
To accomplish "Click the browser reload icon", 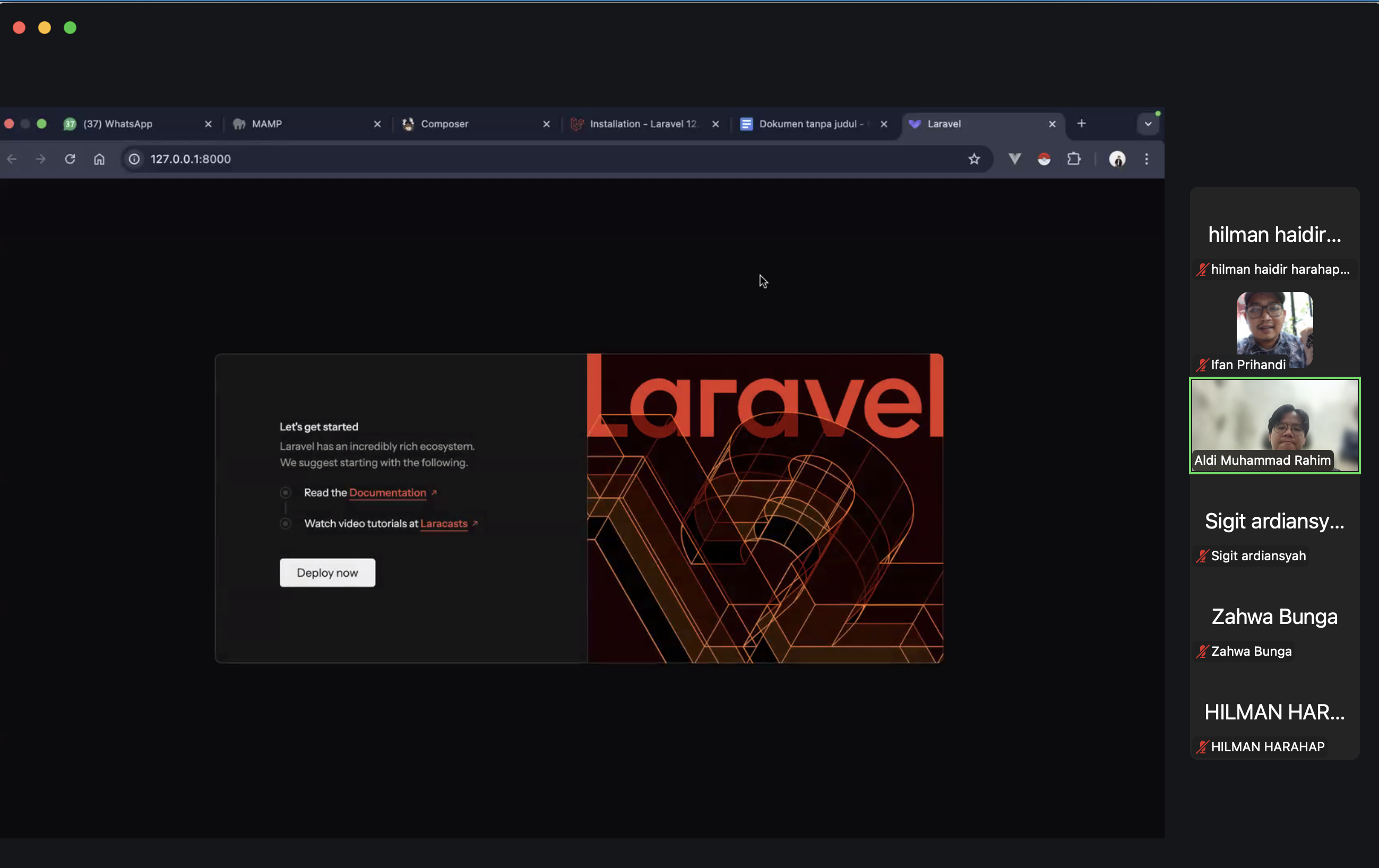I will click(70, 159).
